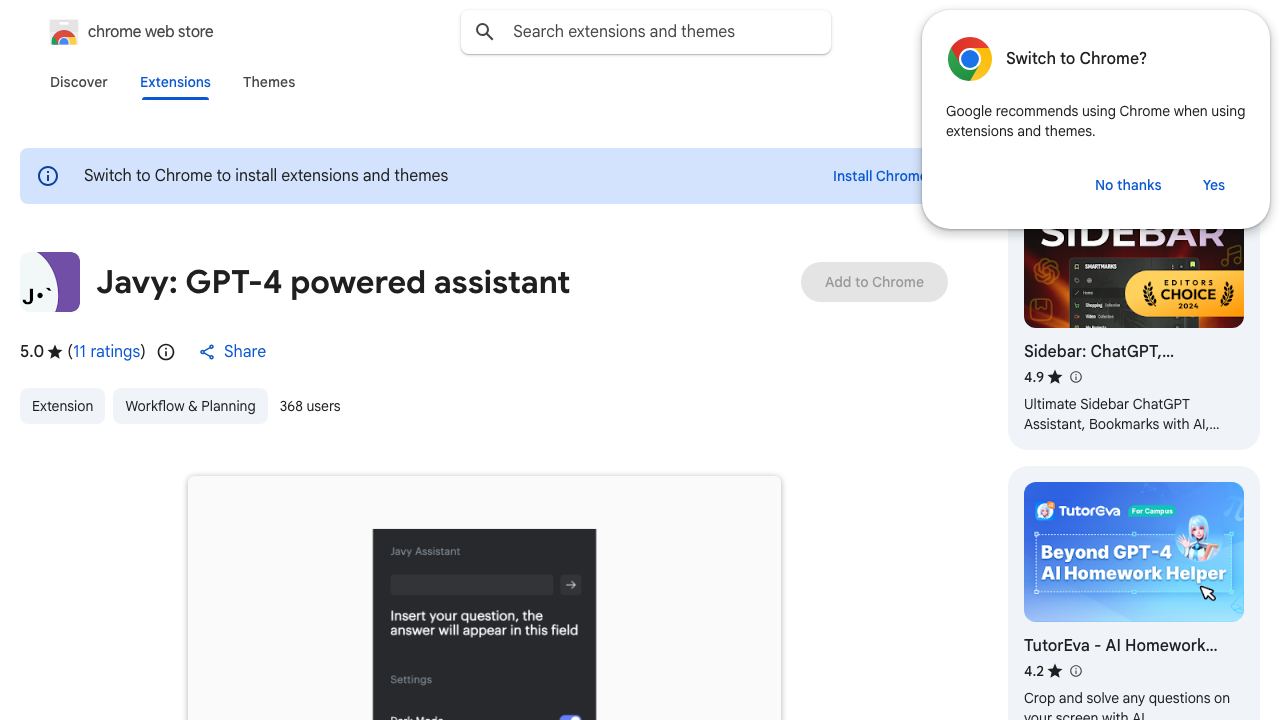Open the Javy Assistant screenshot preview
The width and height of the screenshot is (1280, 720).
point(484,598)
